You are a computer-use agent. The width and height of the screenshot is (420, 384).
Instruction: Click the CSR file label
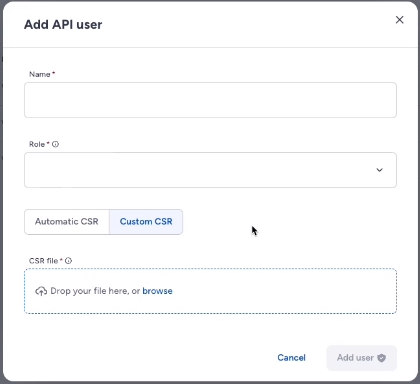(x=44, y=261)
